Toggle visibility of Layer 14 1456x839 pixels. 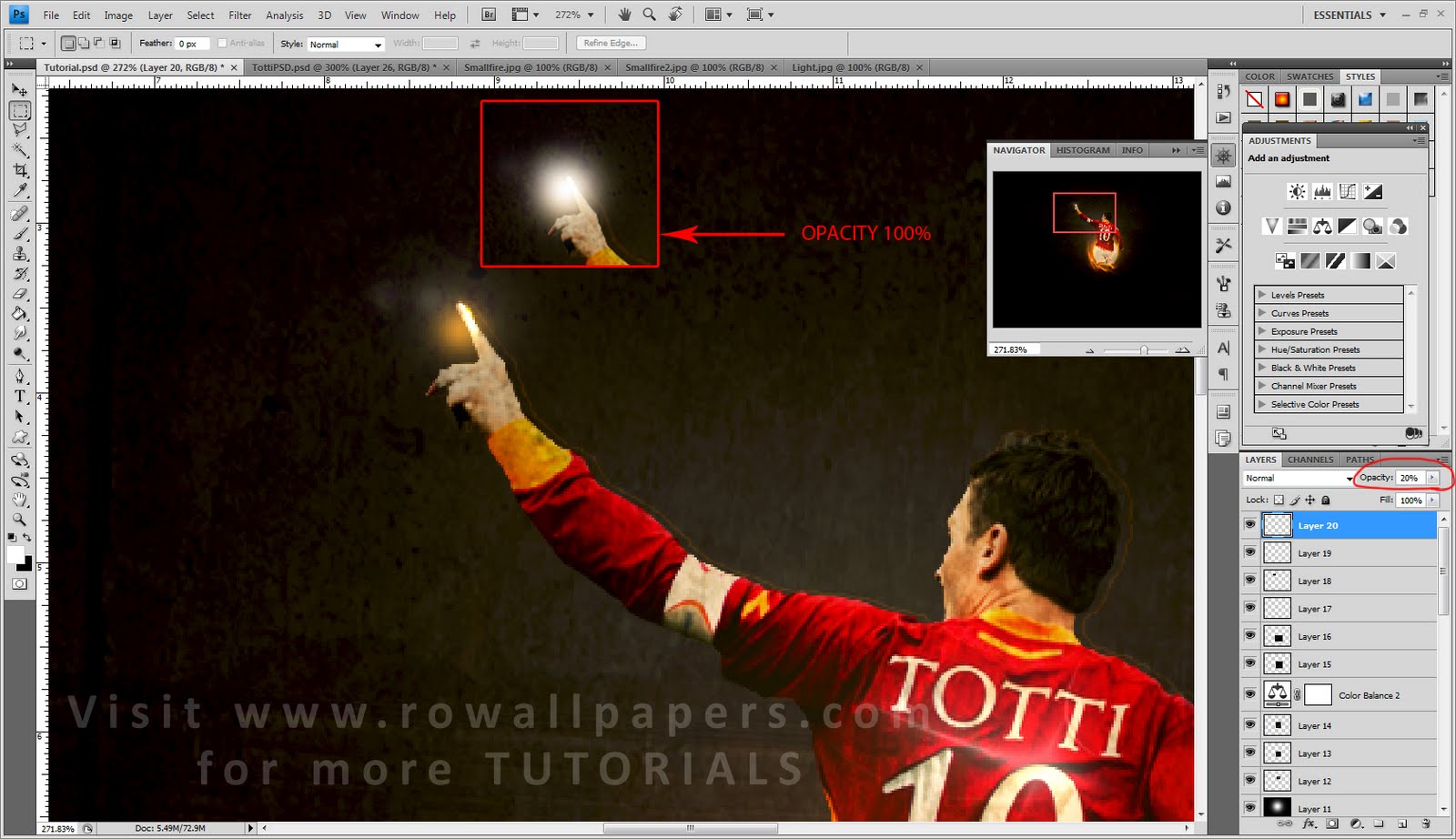pyautogui.click(x=1250, y=725)
